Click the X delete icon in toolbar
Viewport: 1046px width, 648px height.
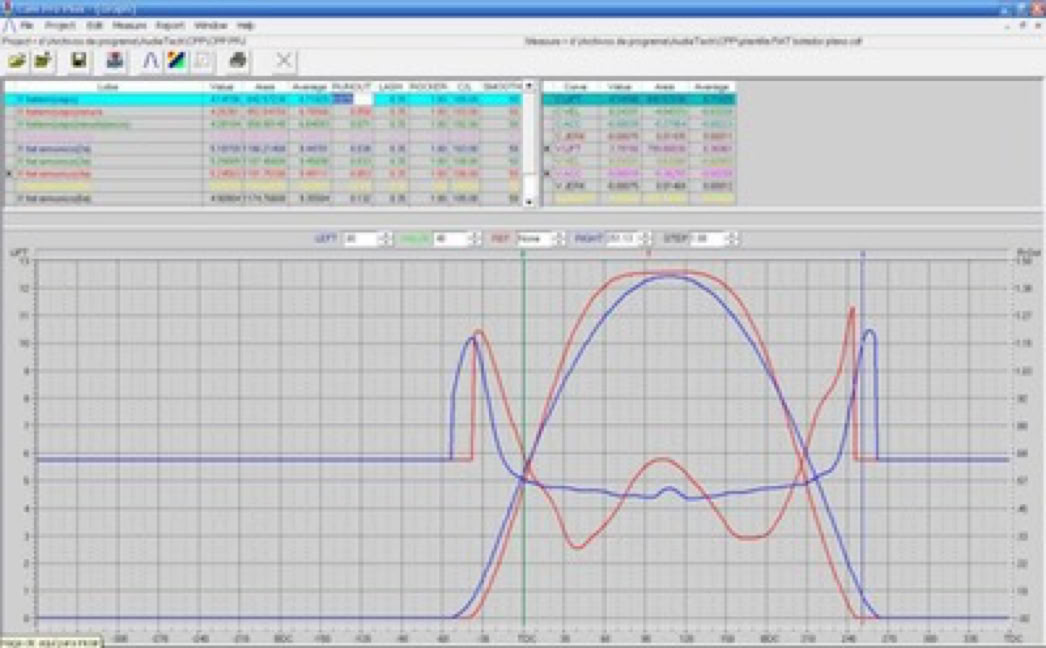pyautogui.click(x=284, y=61)
